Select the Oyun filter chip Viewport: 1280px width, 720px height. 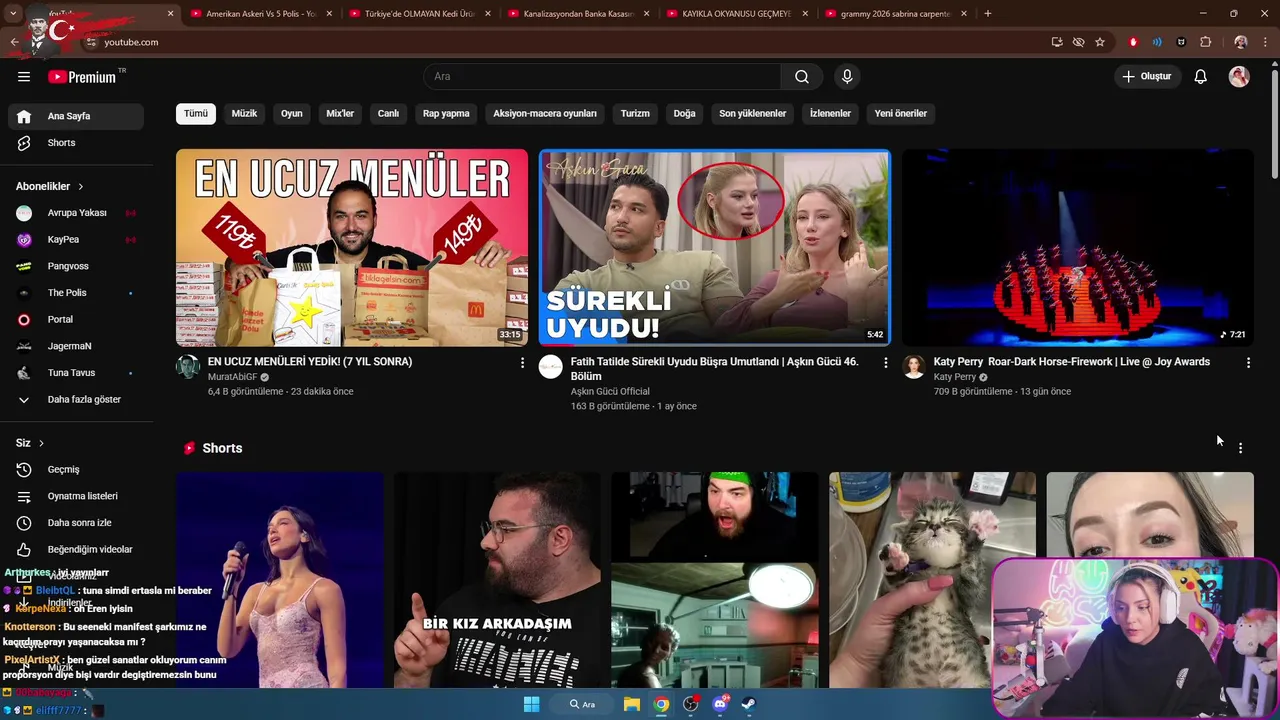292,114
